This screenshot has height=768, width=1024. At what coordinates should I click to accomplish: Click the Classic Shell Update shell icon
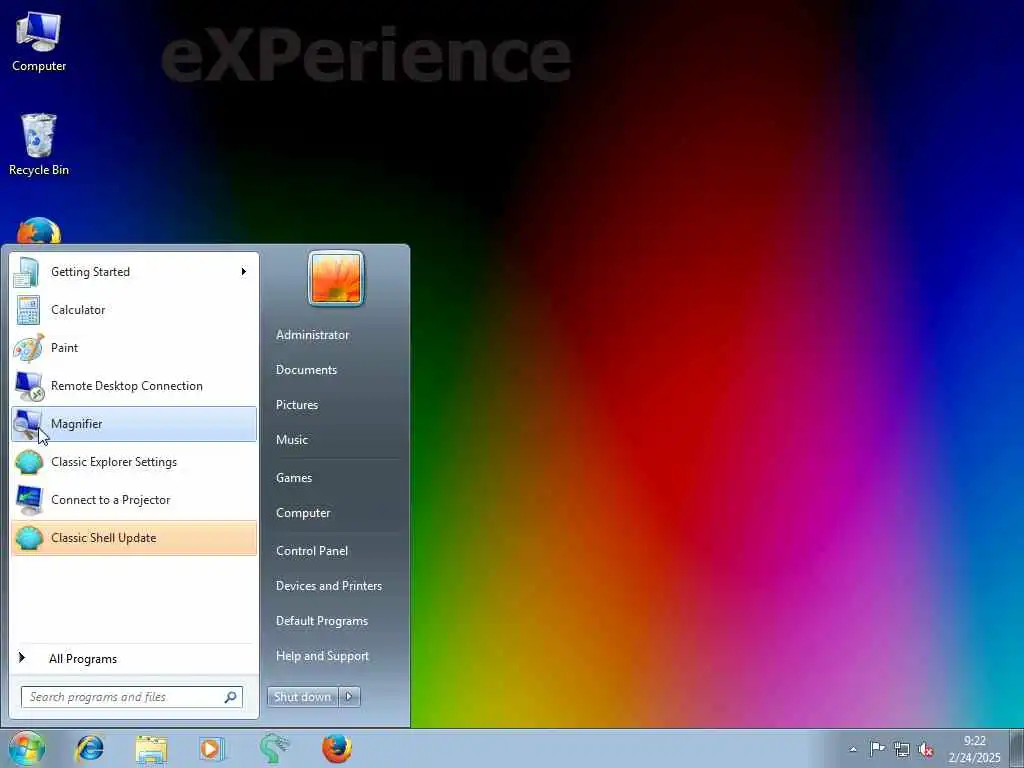[x=29, y=538]
